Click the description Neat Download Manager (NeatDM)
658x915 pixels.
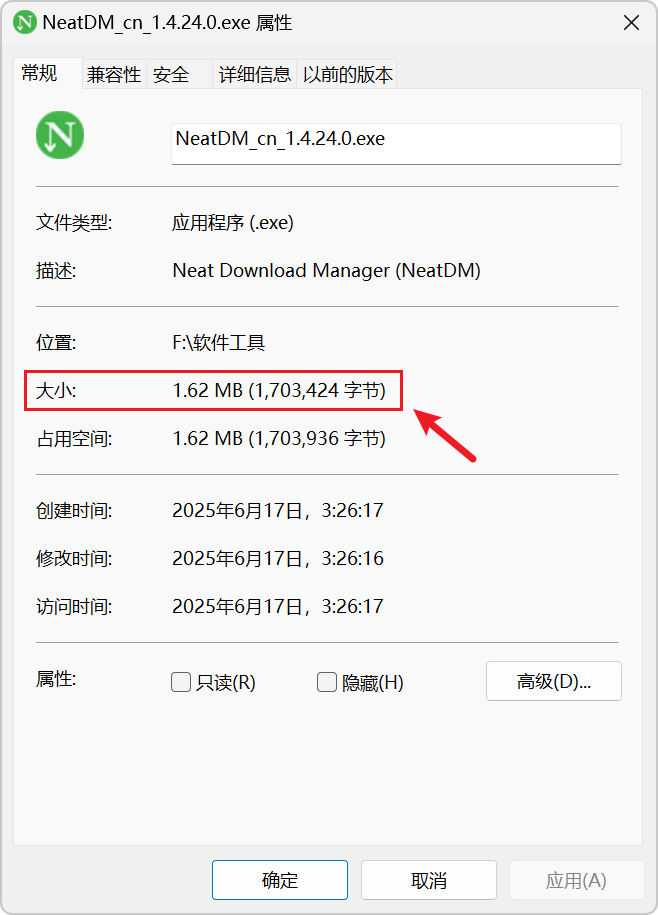(x=327, y=271)
